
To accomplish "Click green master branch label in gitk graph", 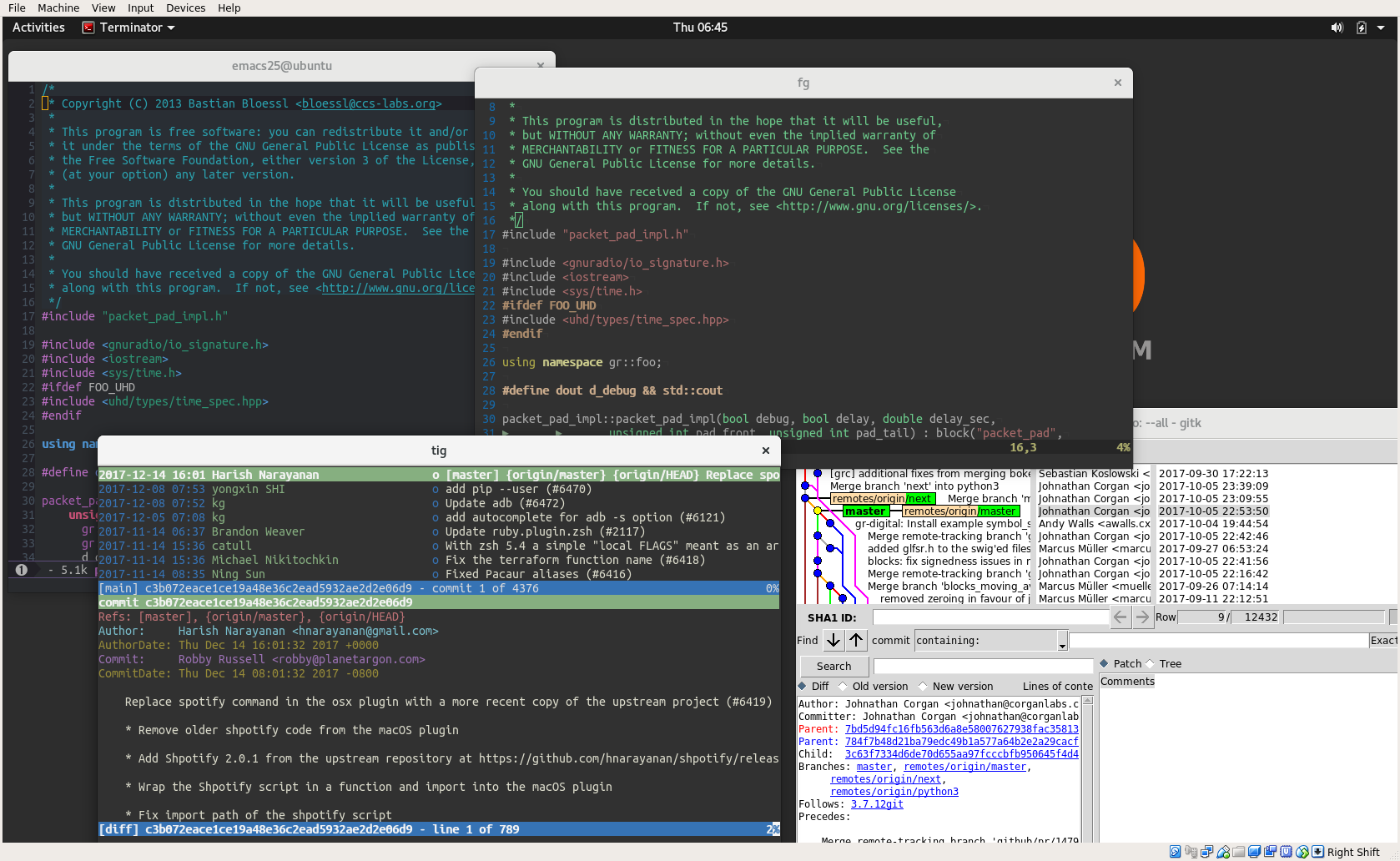I will coord(865,511).
